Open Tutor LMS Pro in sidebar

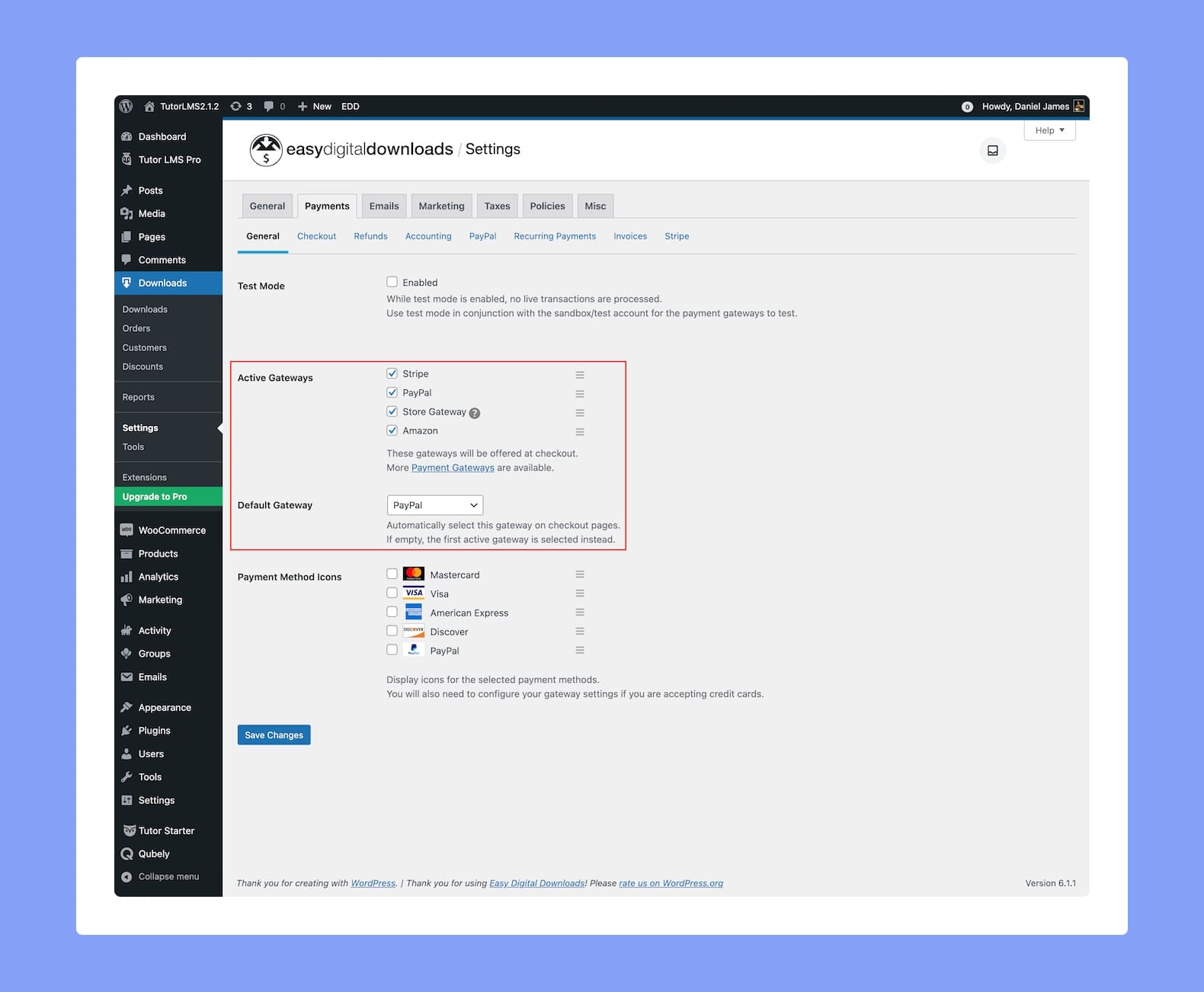[x=168, y=160]
